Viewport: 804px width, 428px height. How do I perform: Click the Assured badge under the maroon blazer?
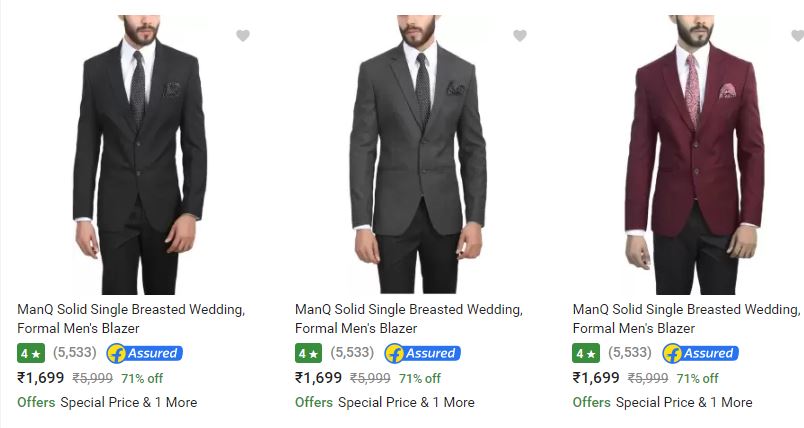pyautogui.click(x=700, y=353)
